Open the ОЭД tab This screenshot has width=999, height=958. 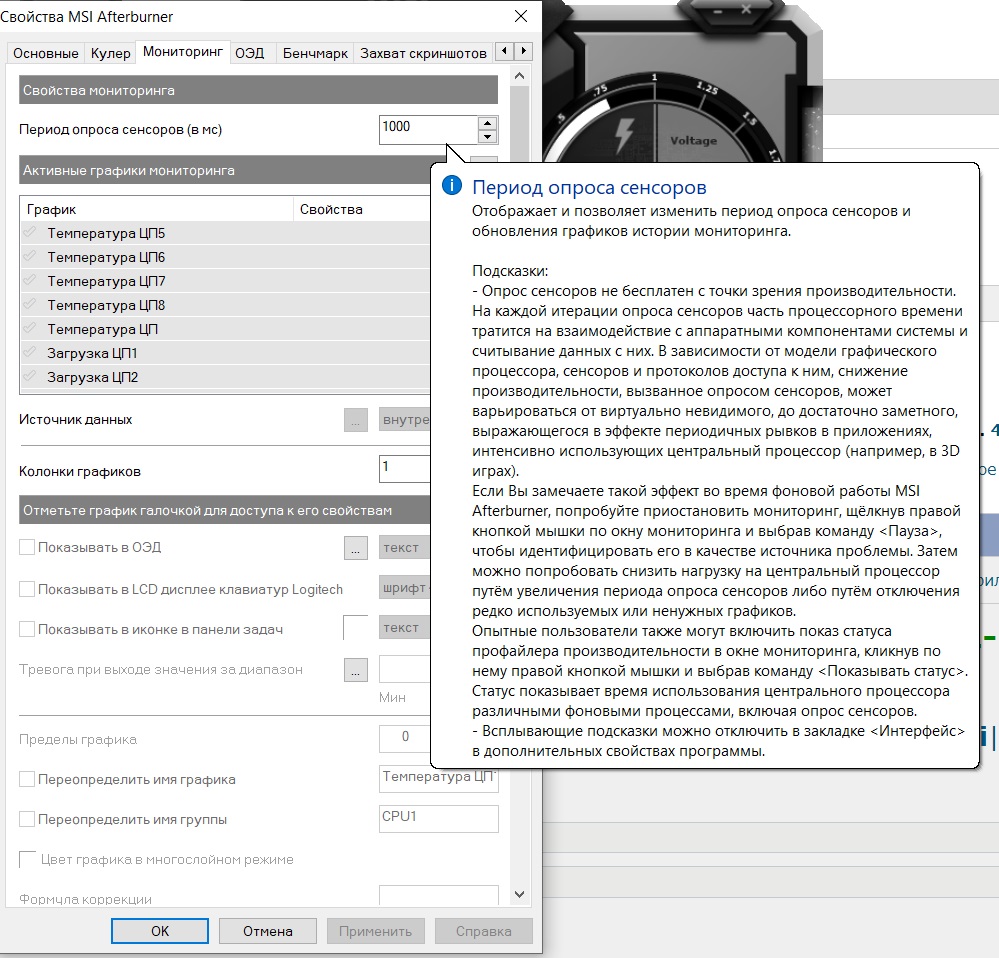click(x=250, y=54)
